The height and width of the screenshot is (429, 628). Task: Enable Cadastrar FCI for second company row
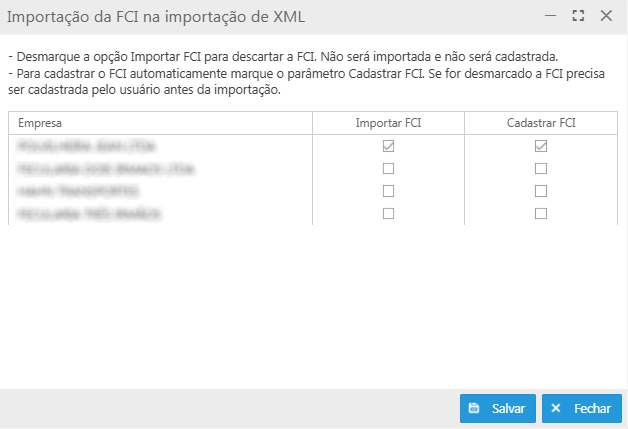tap(541, 169)
